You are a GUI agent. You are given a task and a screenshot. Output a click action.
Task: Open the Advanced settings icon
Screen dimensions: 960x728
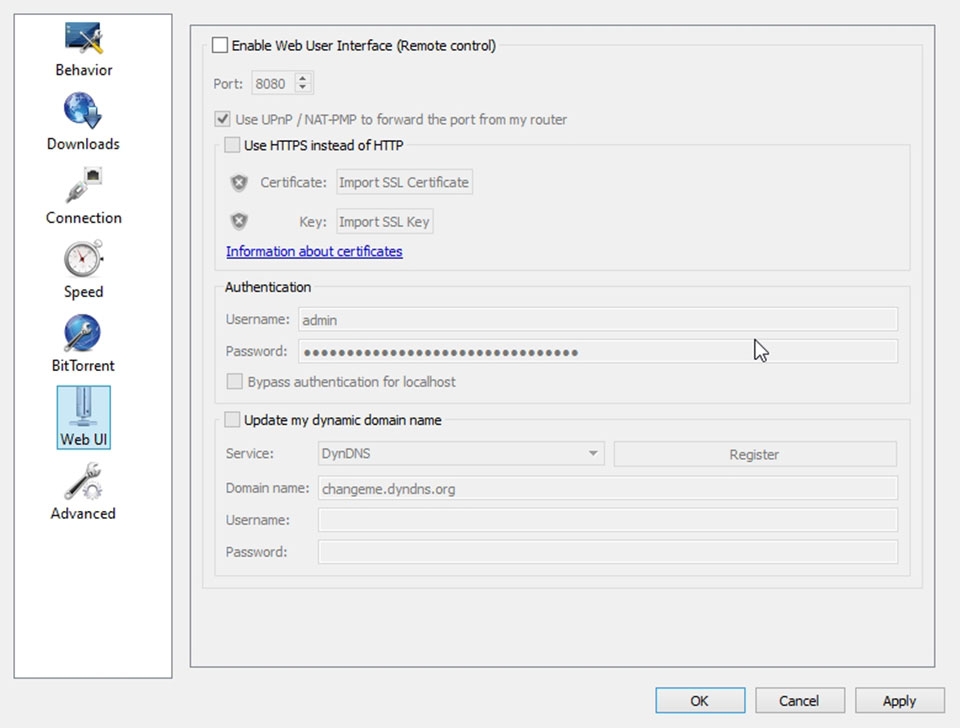click(x=83, y=492)
